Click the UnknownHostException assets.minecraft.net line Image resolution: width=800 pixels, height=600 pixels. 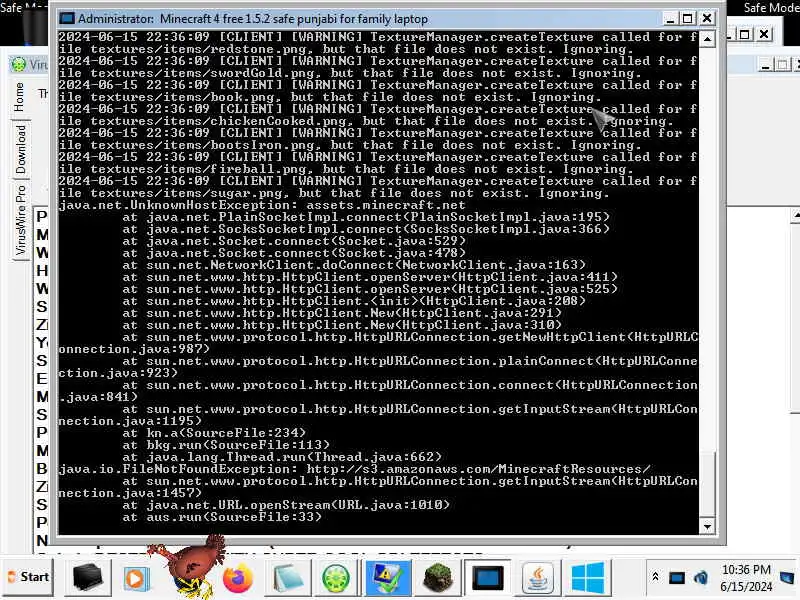pyautogui.click(x=262, y=205)
